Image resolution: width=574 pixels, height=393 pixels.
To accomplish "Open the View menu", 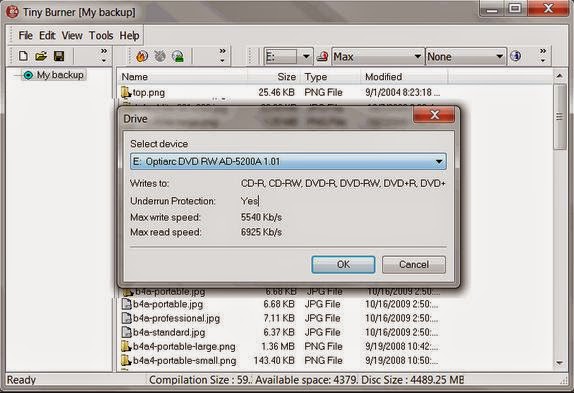I will [x=72, y=35].
